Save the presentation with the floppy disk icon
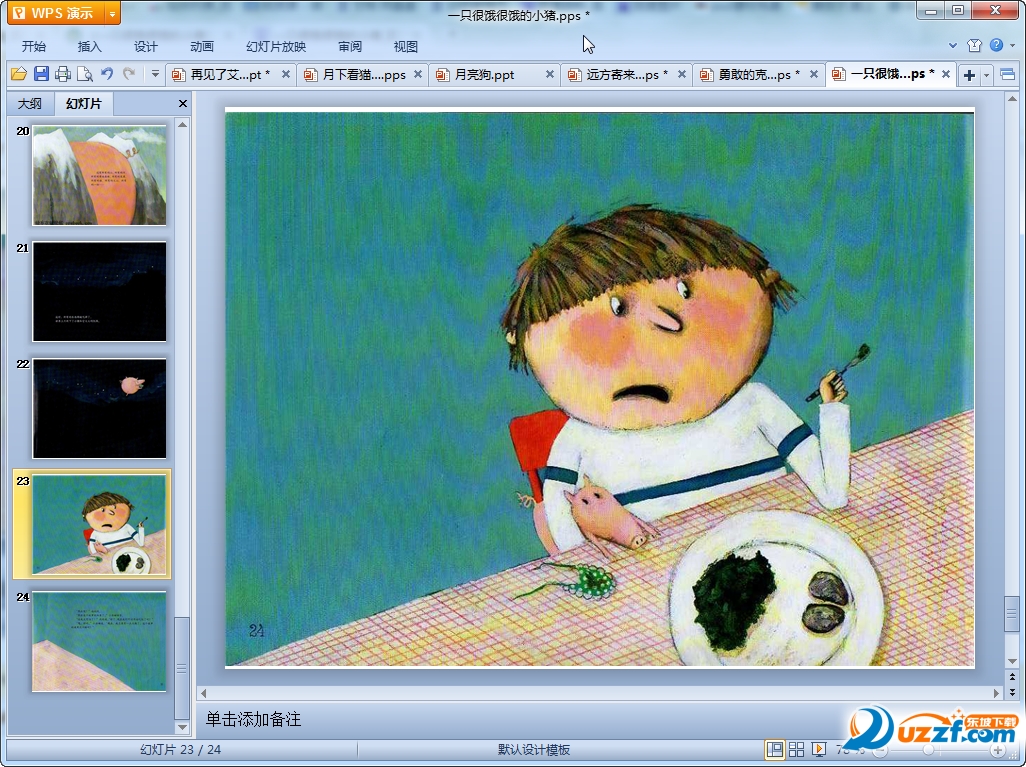1026x767 pixels. tap(41, 74)
